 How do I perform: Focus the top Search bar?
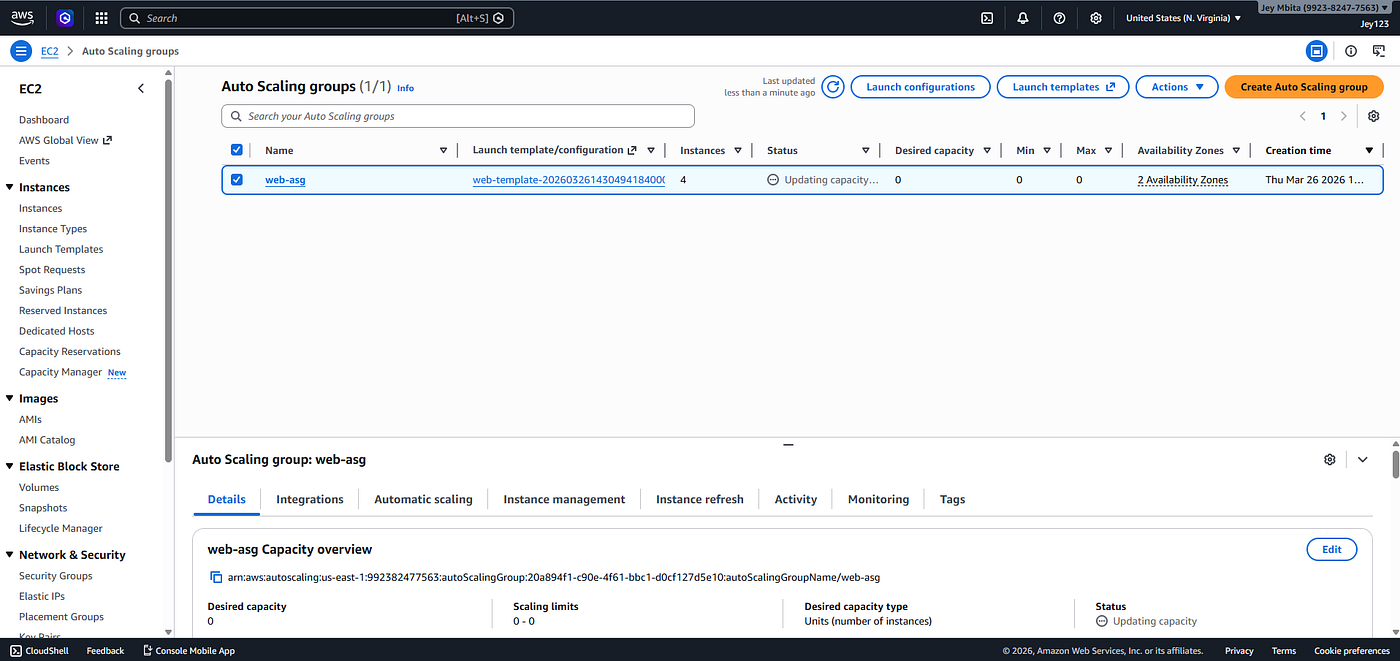[317, 18]
